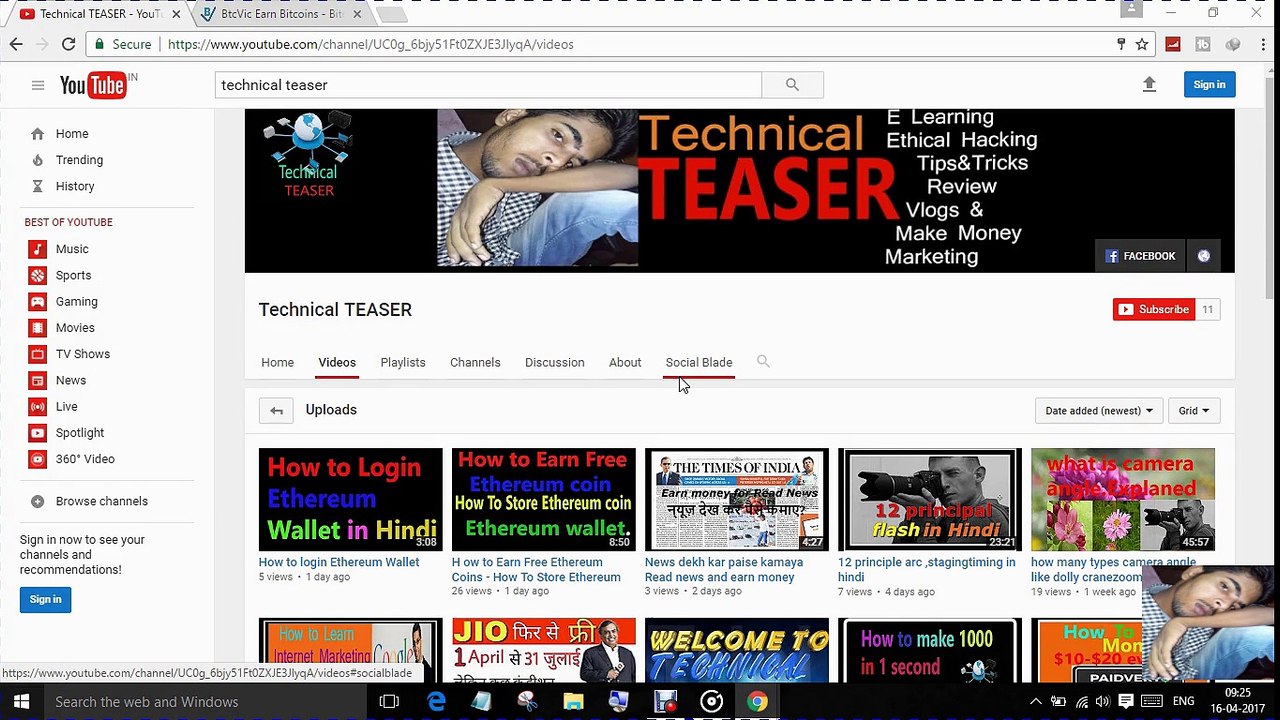Image resolution: width=1280 pixels, height=720 pixels.
Task: Launch Microsoft Edge from taskbar
Action: tap(436, 702)
